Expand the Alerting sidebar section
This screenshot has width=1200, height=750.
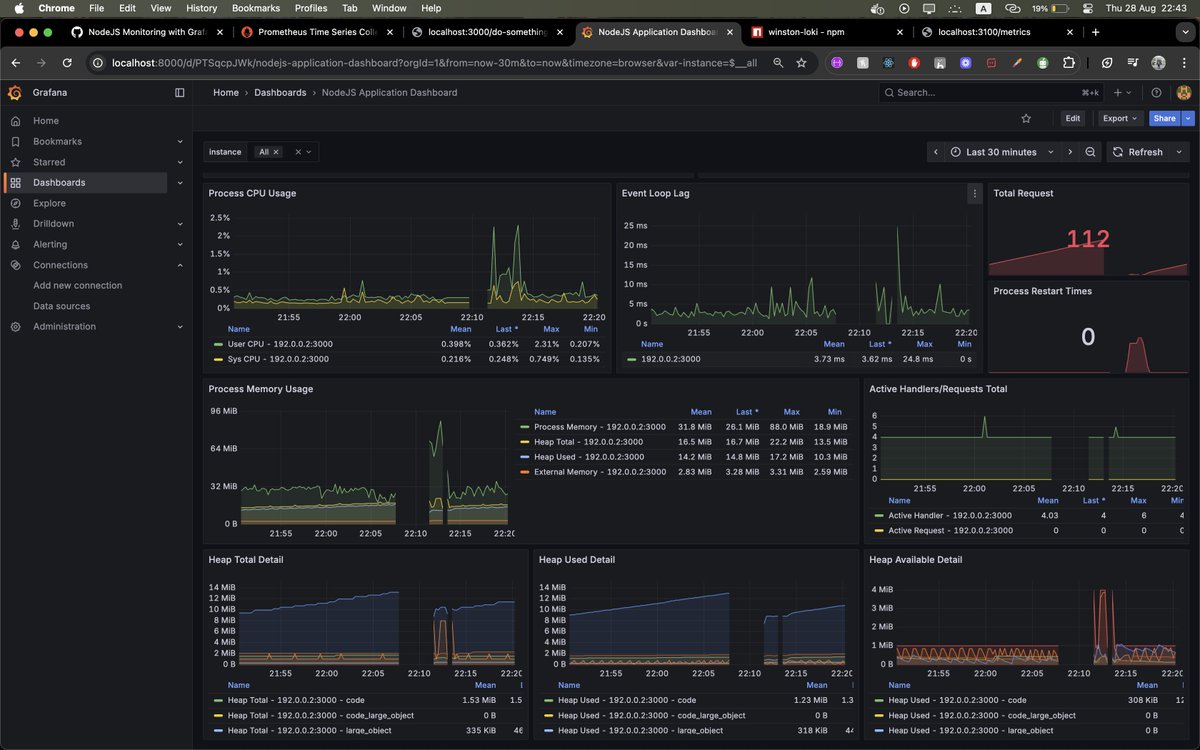click(180, 244)
